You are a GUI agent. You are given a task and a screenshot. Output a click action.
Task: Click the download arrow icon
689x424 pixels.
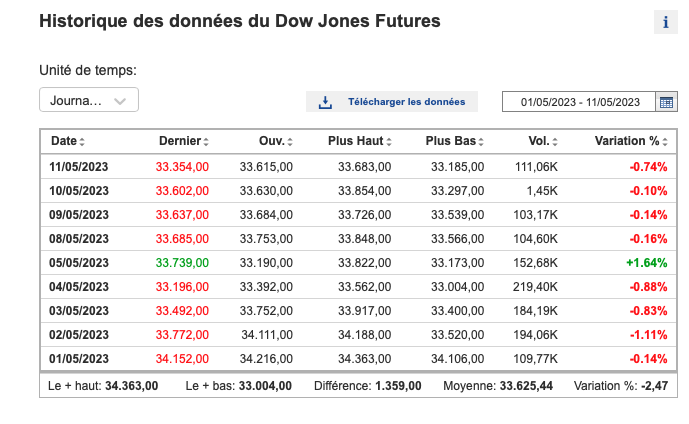point(325,101)
